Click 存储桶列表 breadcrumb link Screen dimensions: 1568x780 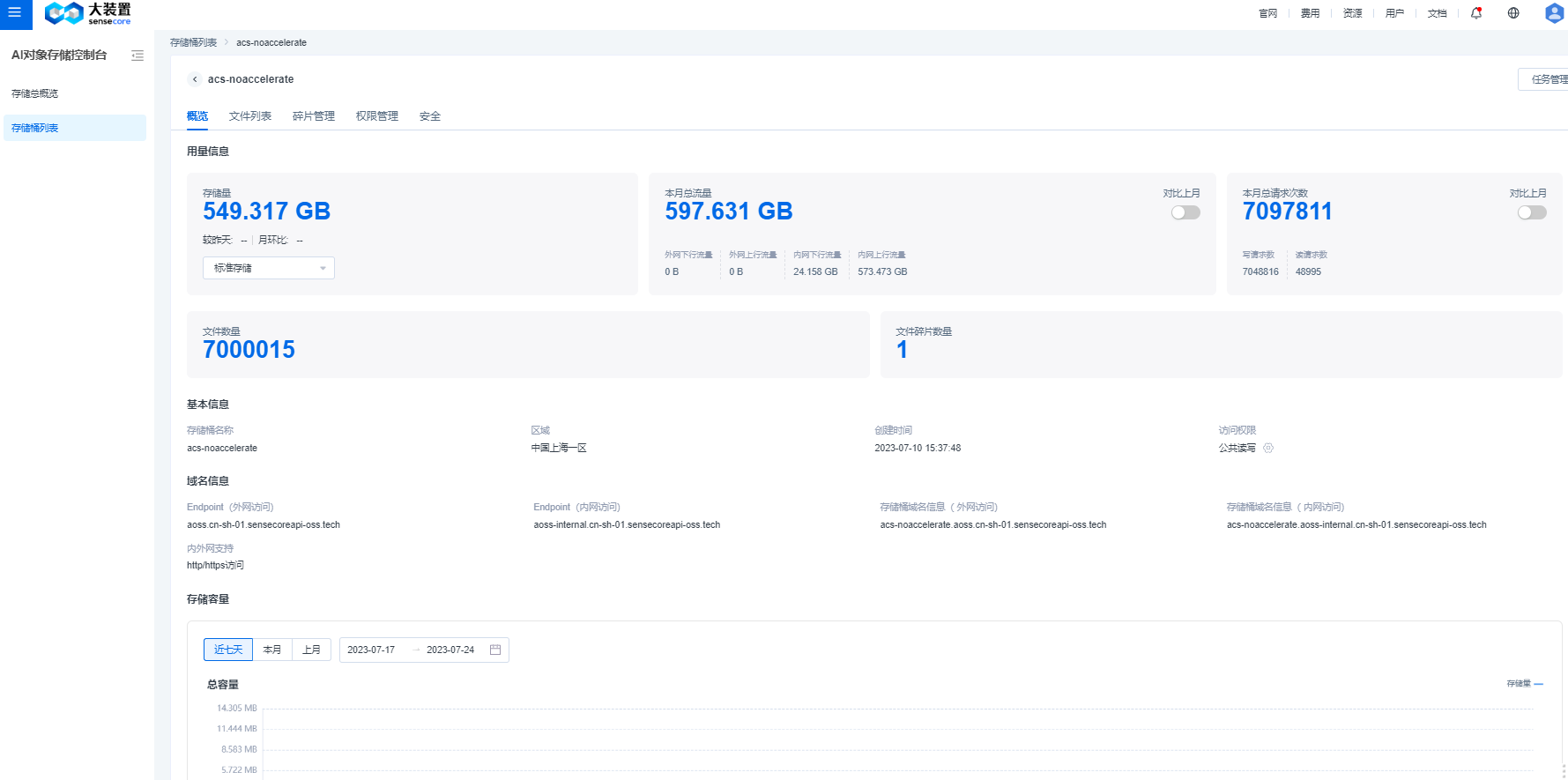[193, 42]
